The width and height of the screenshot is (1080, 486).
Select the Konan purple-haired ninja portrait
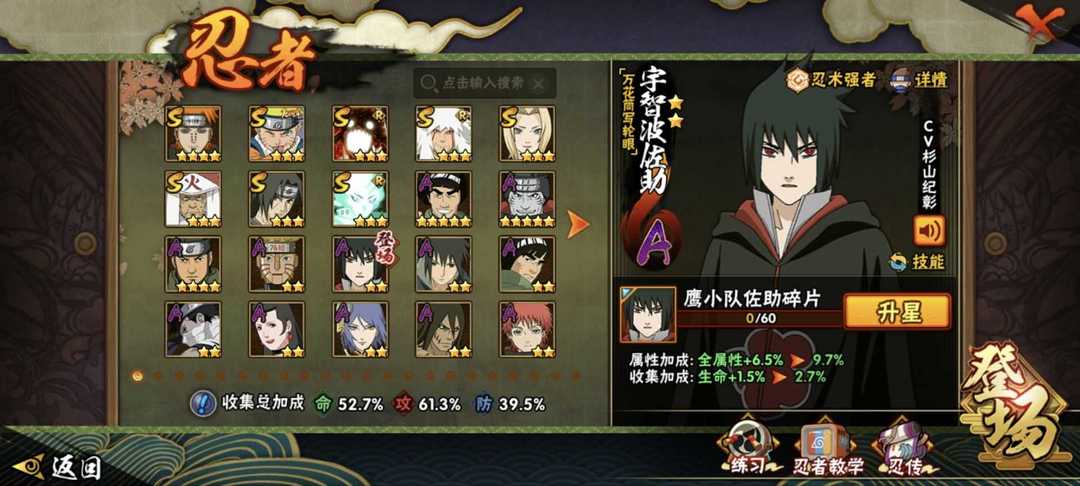[360, 329]
